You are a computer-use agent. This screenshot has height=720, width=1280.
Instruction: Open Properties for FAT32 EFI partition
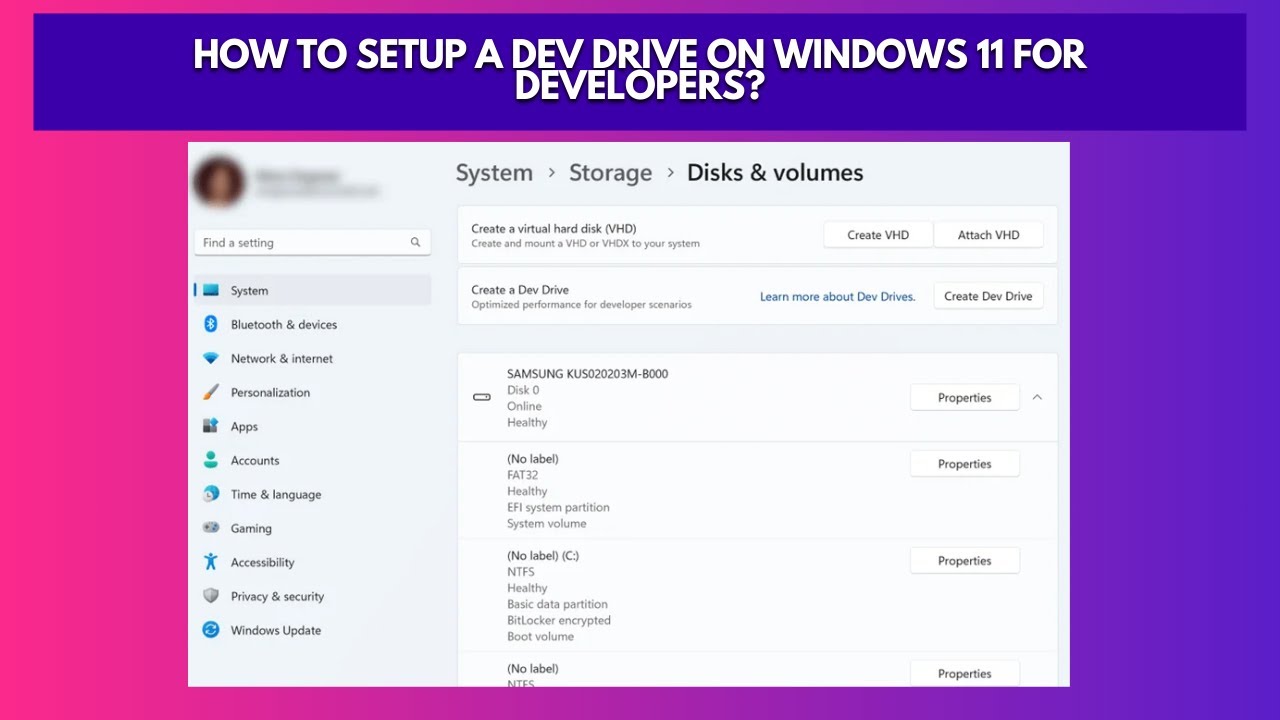pyautogui.click(x=965, y=464)
